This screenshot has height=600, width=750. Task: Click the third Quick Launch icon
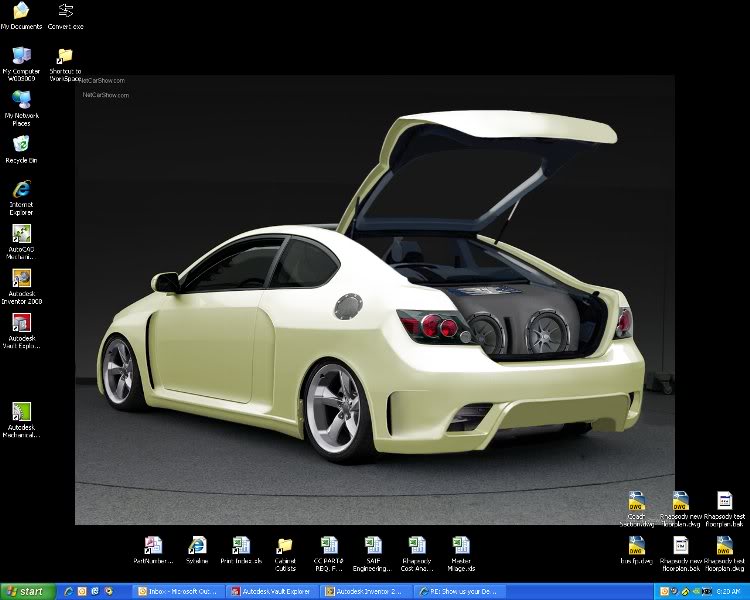point(95,591)
